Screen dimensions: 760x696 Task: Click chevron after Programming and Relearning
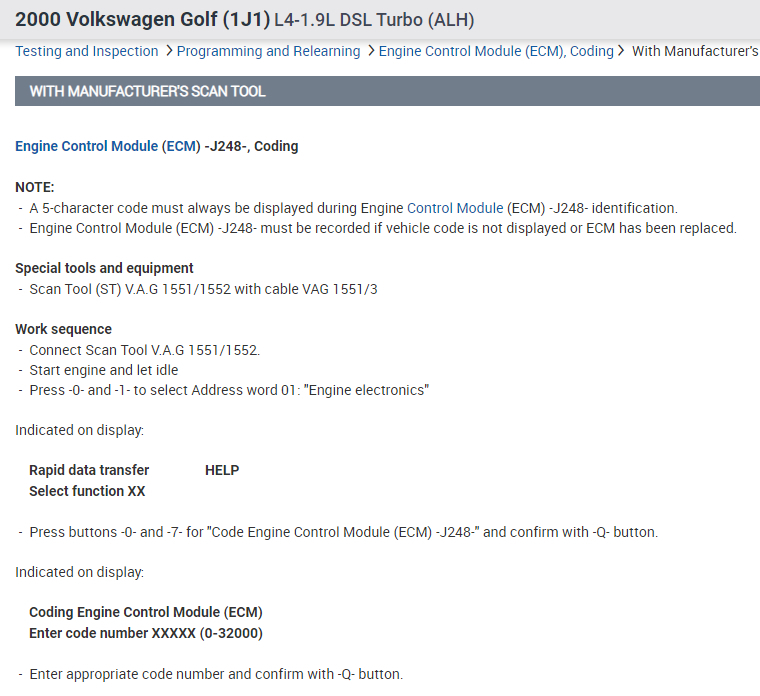point(371,50)
